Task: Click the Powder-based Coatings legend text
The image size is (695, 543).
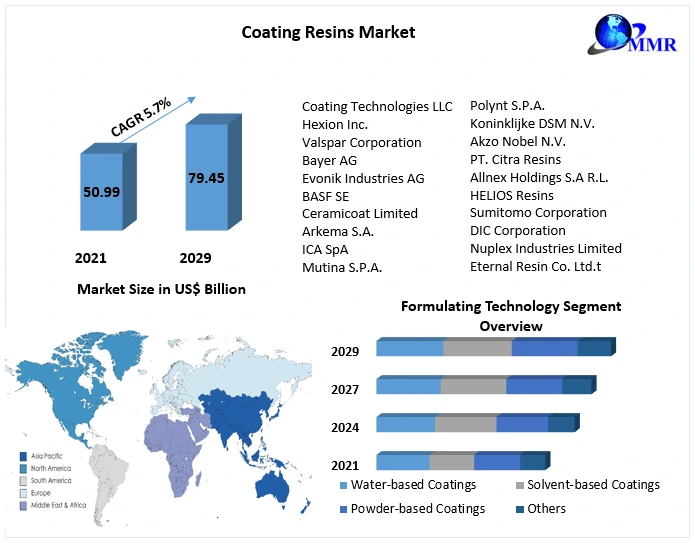Action: point(418,509)
